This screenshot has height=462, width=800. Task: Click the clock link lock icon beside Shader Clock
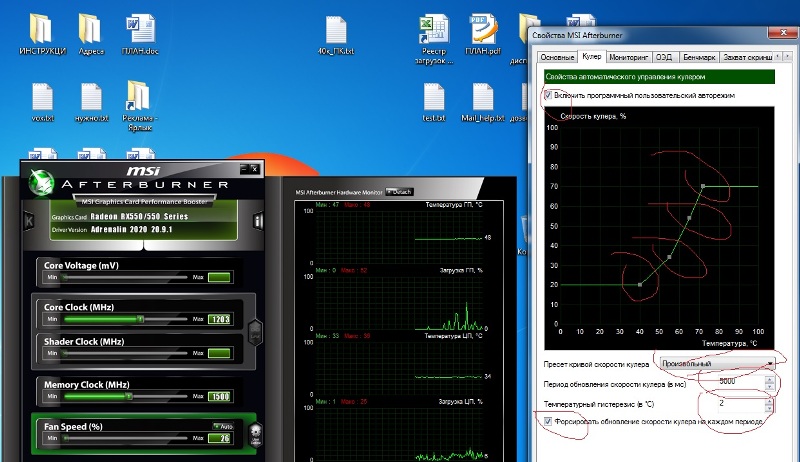255,331
